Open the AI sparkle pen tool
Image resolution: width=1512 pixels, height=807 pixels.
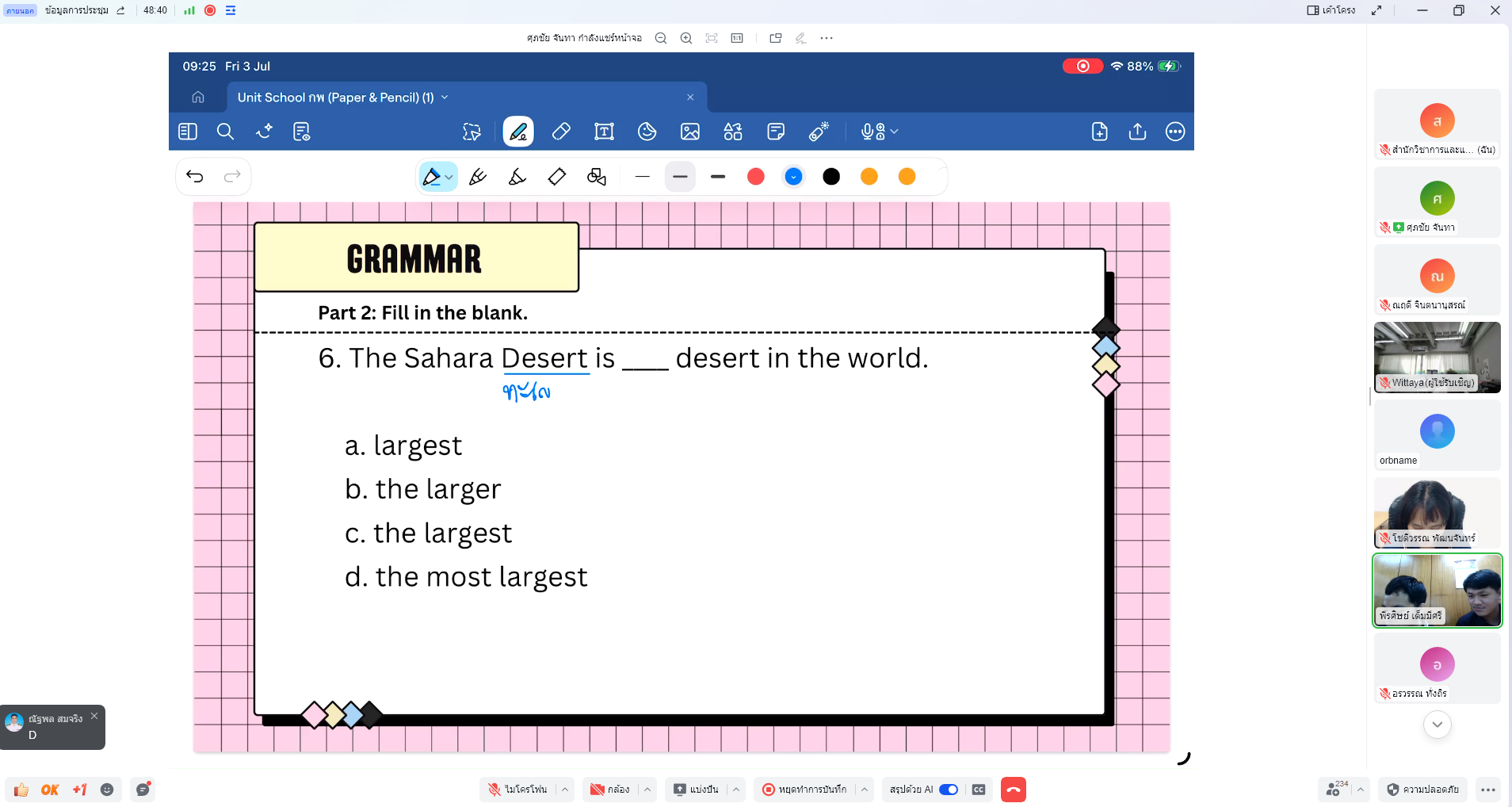coord(264,132)
